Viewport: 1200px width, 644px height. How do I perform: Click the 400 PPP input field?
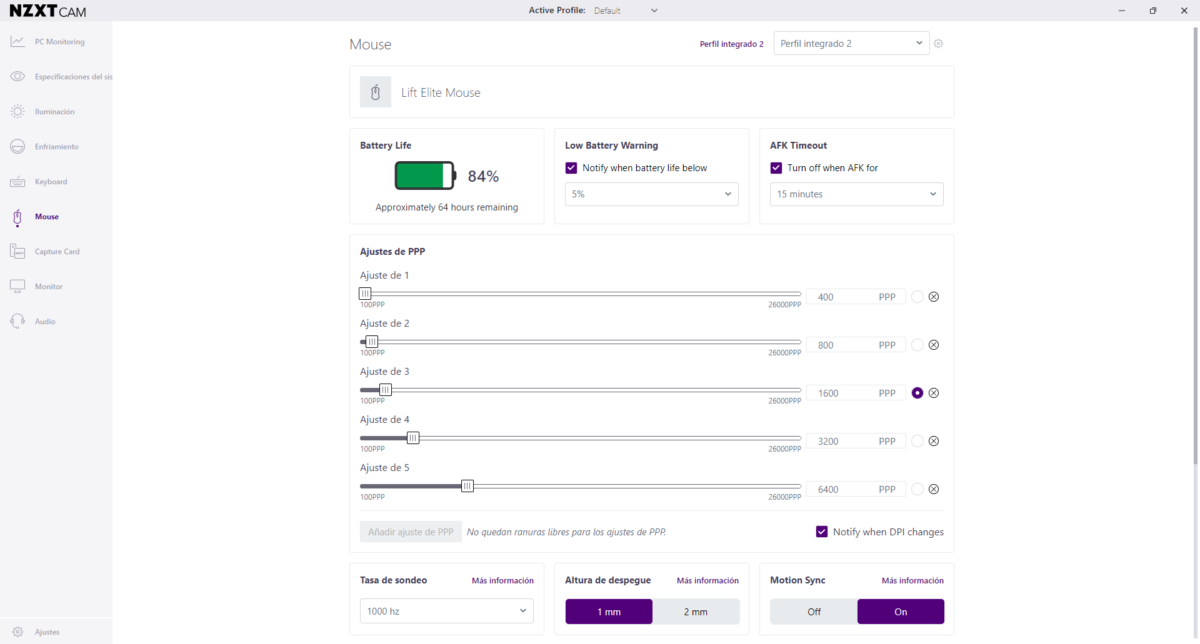click(x=855, y=297)
